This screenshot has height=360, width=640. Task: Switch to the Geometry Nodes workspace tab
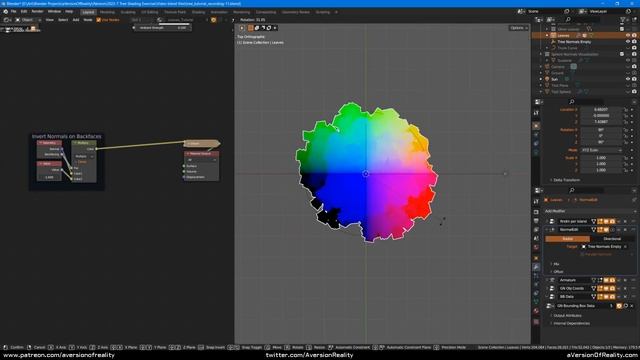296,12
